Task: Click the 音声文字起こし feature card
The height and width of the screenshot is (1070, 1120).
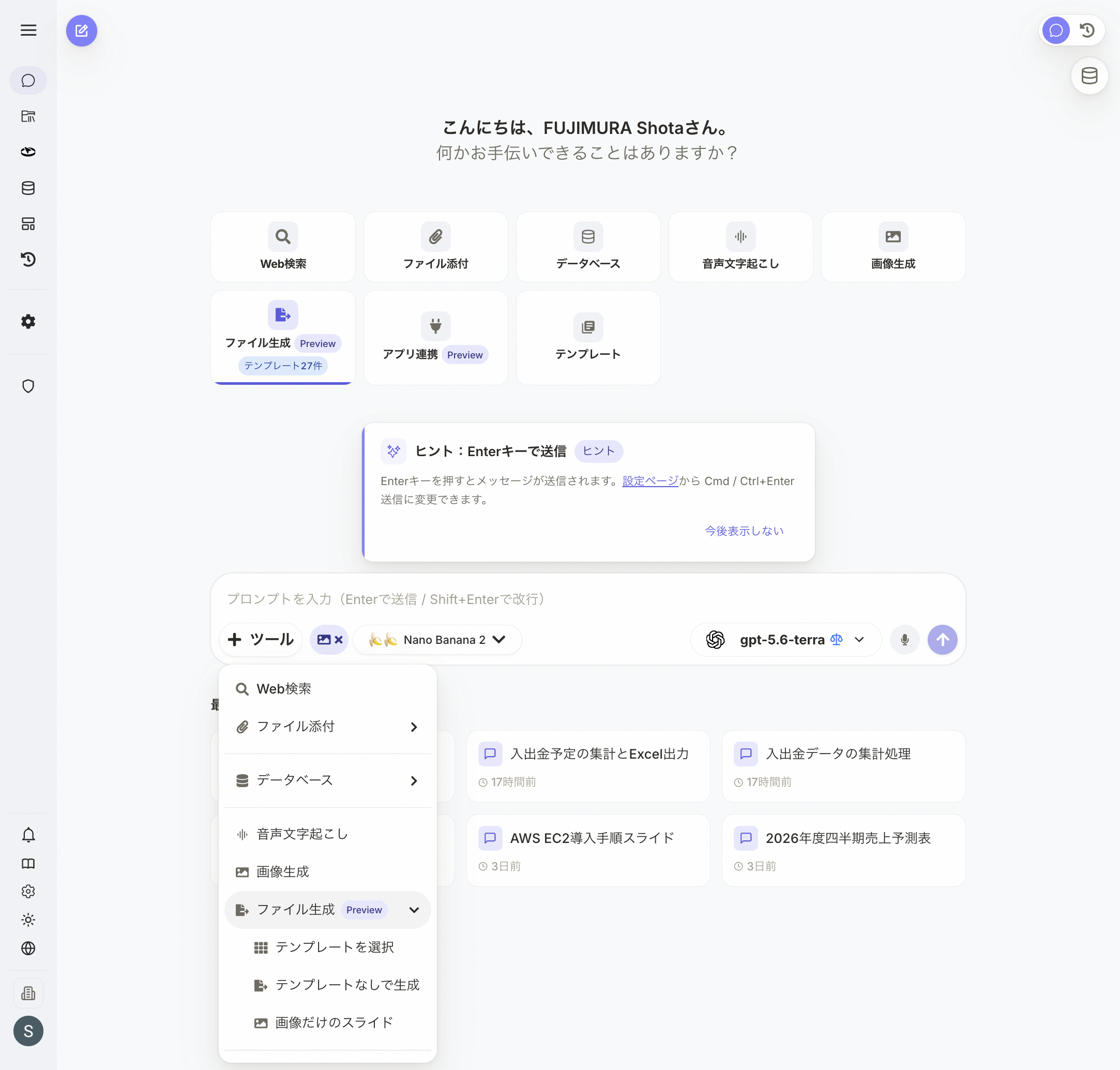Action: pos(741,247)
